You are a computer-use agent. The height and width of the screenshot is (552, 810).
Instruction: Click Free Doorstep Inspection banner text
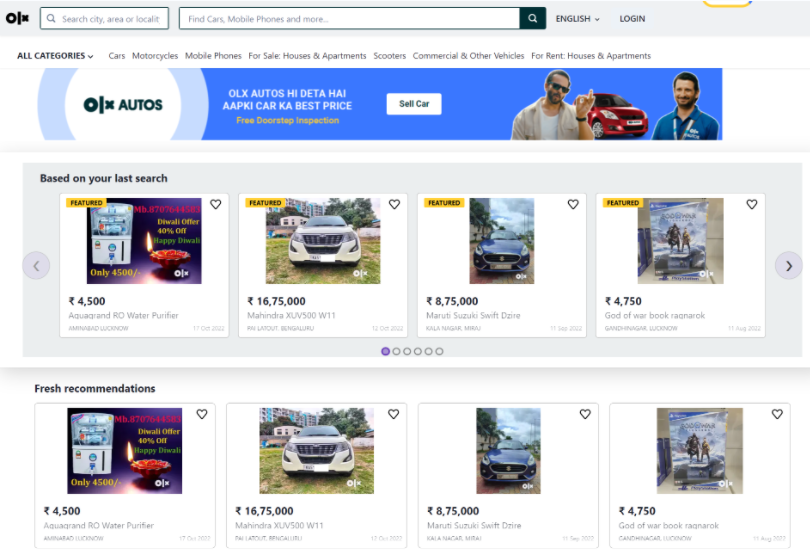pos(288,120)
